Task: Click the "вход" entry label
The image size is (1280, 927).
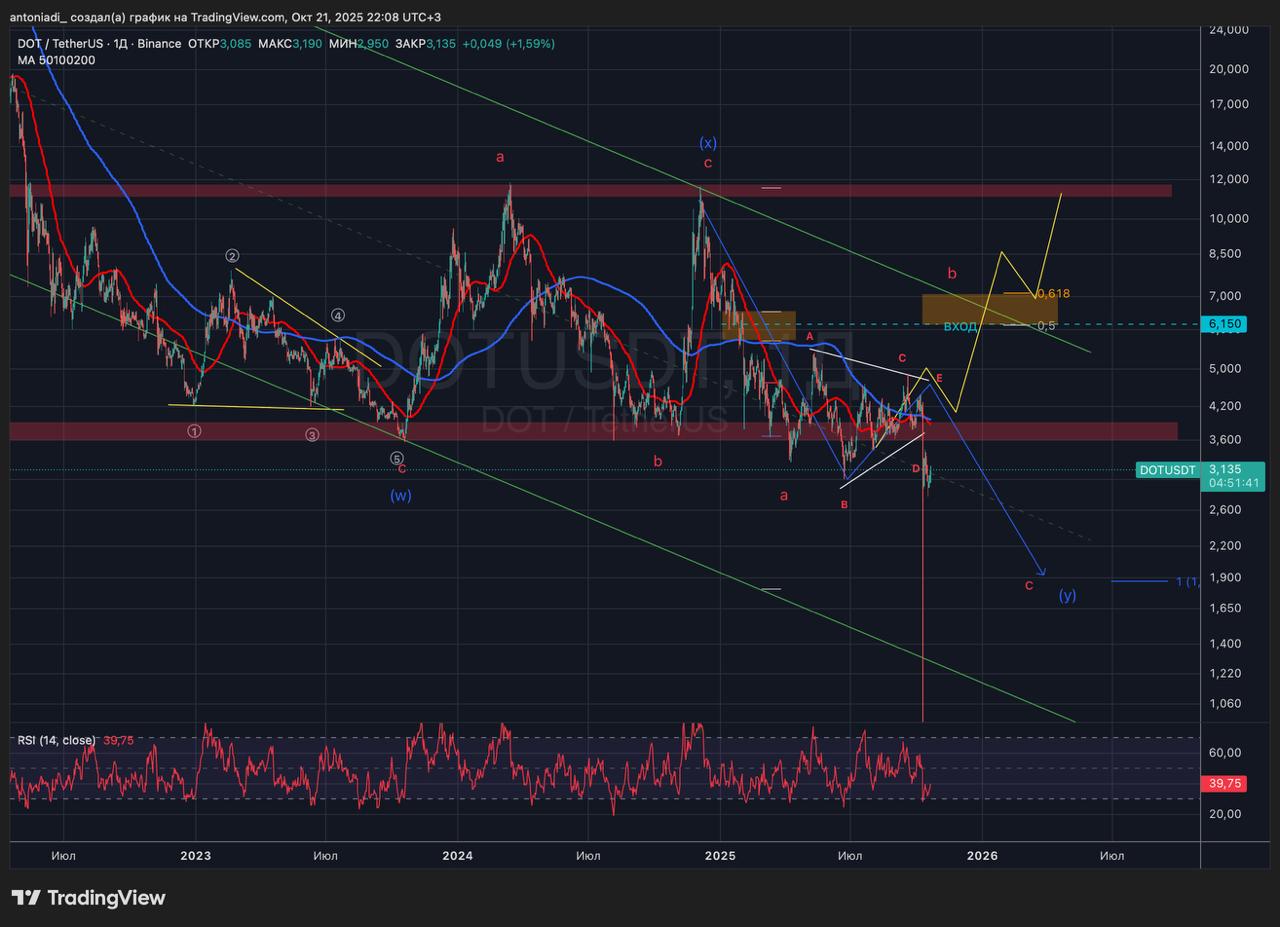Action: tap(960, 326)
